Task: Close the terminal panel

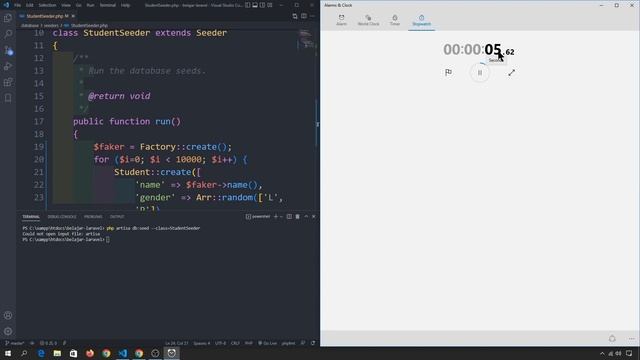Action: pyautogui.click(x=313, y=217)
